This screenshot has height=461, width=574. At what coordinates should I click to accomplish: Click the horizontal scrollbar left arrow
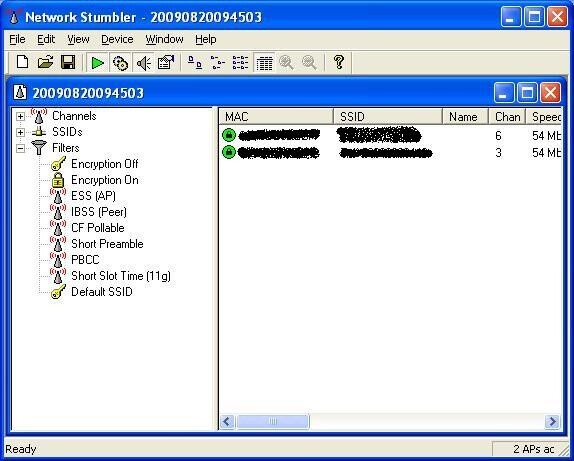227,421
